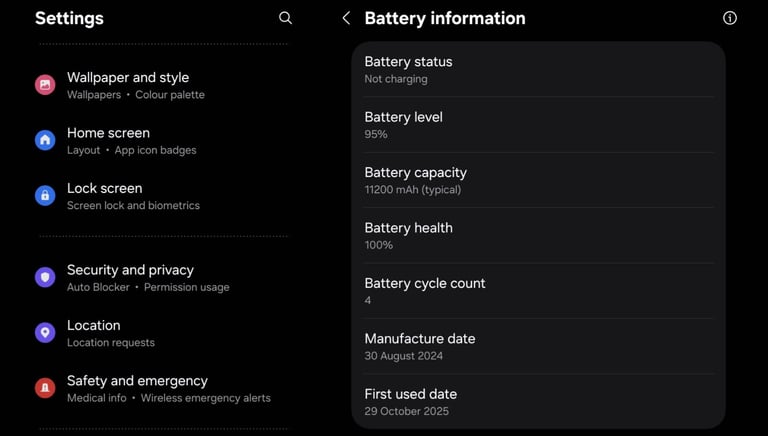Tap the Battery level row
The width and height of the screenshot is (768, 436).
tap(538, 125)
